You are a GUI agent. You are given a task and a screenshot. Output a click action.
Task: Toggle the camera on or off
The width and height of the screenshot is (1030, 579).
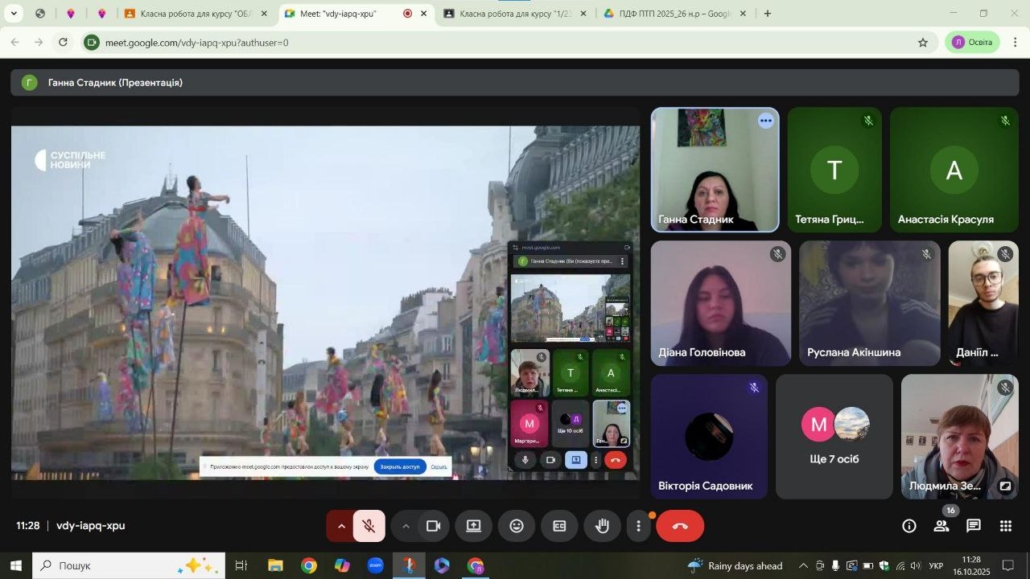tap(433, 526)
